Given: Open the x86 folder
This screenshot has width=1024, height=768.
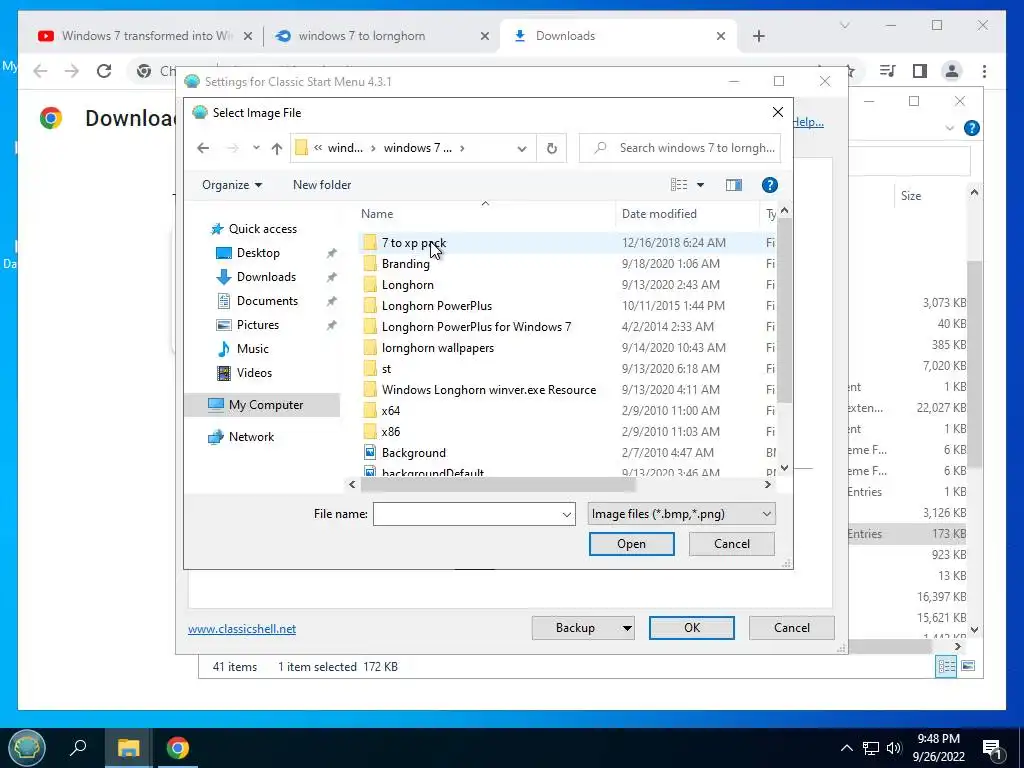Looking at the screenshot, I should pos(391,432).
